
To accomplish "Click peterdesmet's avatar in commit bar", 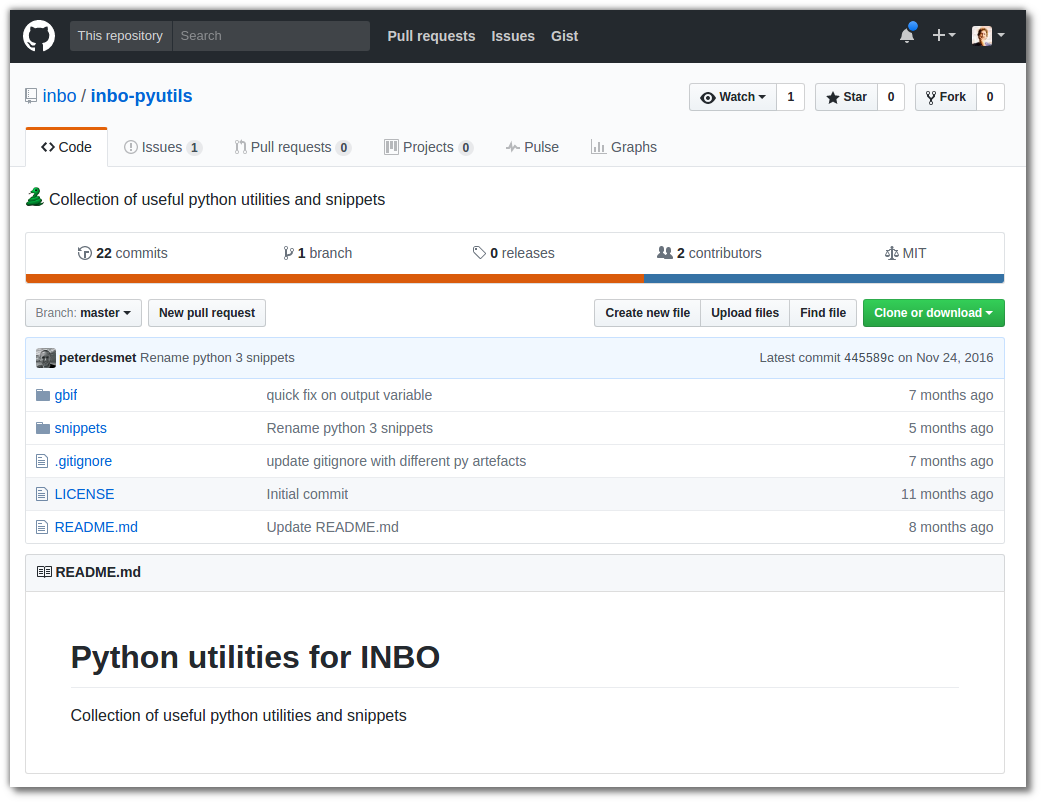I will point(46,358).
